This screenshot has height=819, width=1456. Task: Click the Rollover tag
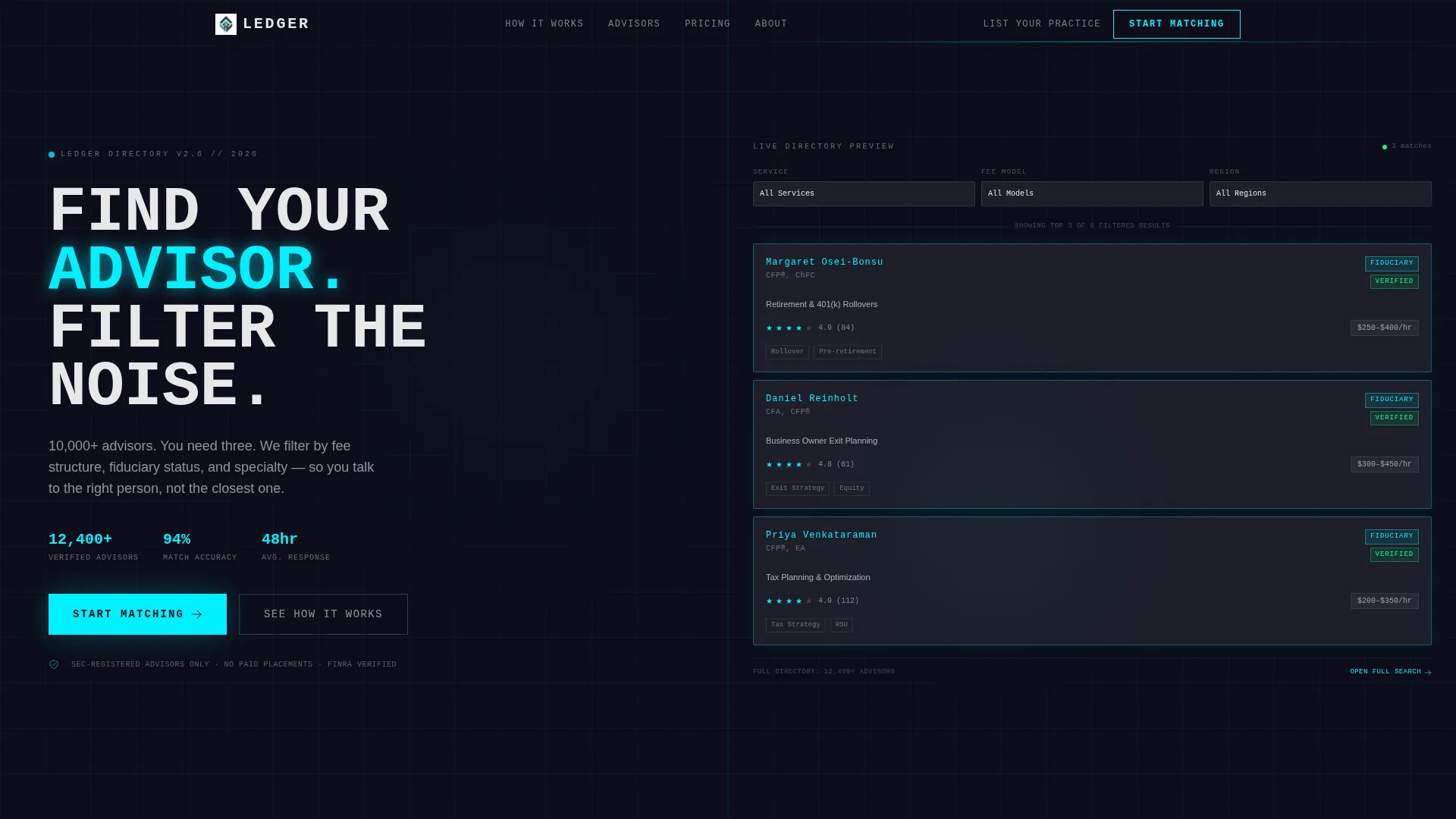pos(787,352)
